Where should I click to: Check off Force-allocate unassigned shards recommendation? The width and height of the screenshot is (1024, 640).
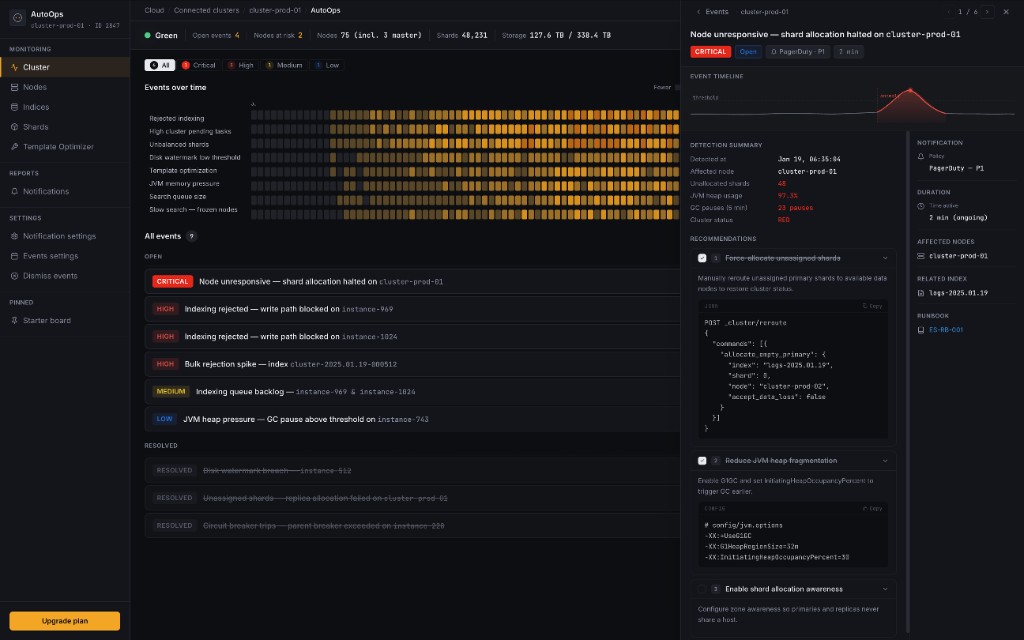[x=702, y=258]
